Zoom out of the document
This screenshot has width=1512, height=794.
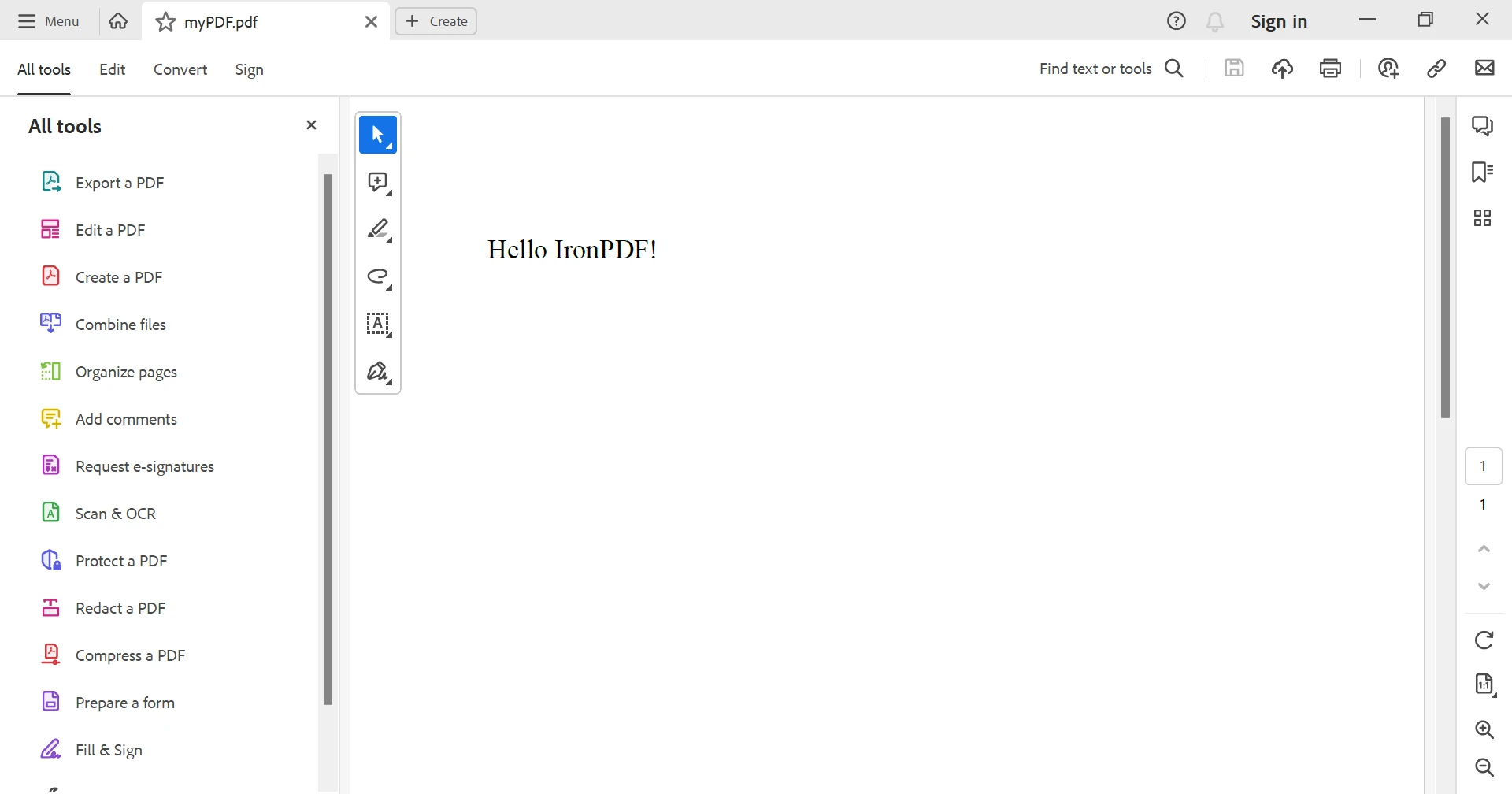click(x=1484, y=767)
